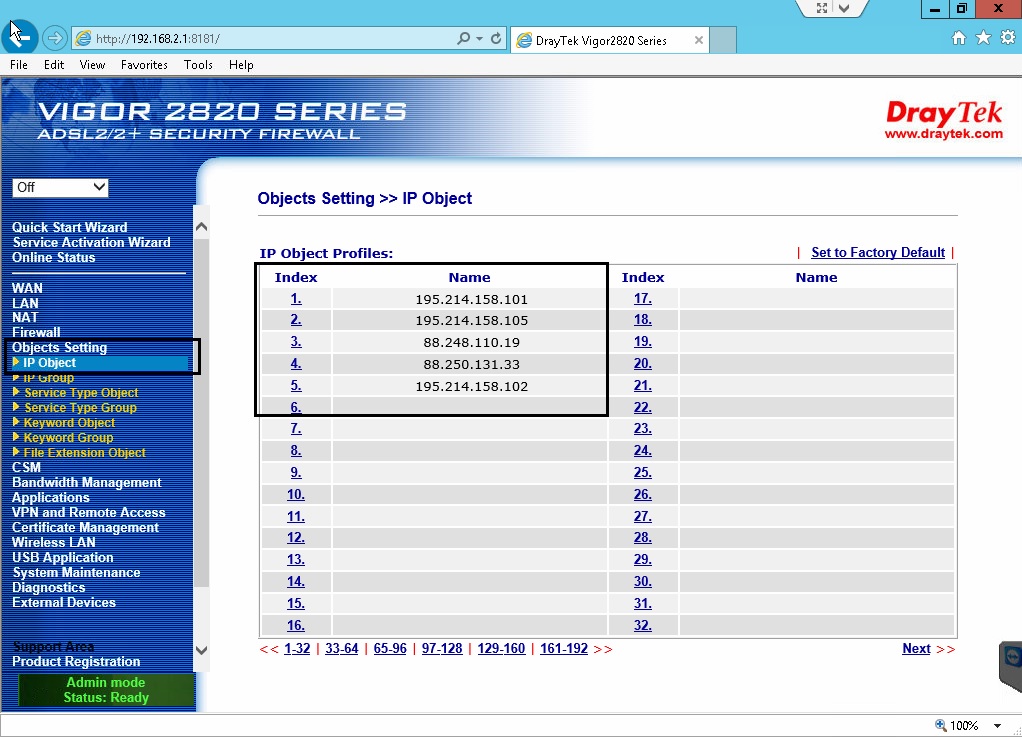Viewport: 1022px width, 737px height.
Task: Expand the zoom level 100% dropdown
Action: (997, 725)
